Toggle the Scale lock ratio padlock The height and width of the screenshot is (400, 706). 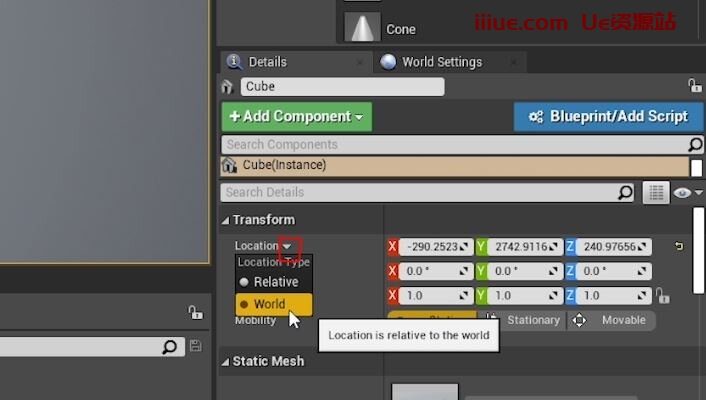662,297
